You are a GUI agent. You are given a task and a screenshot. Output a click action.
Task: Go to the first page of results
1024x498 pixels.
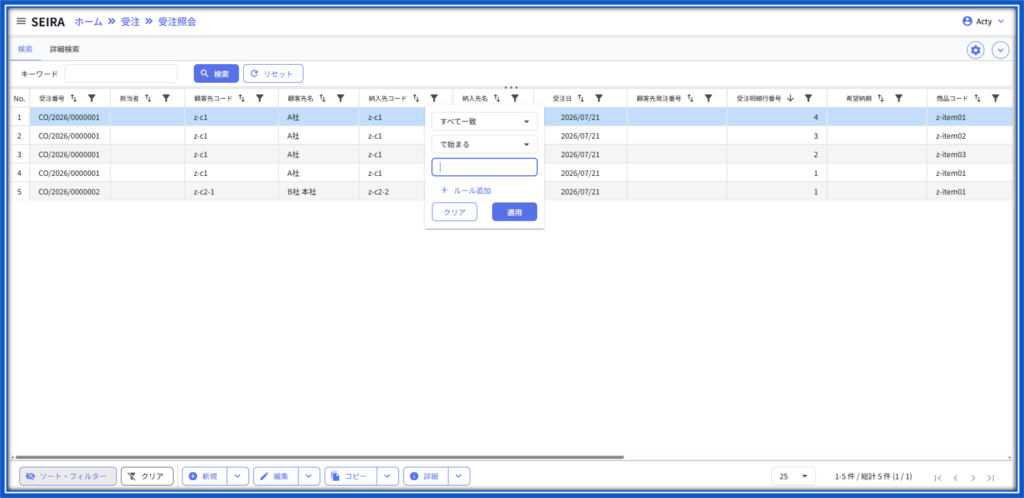938,477
